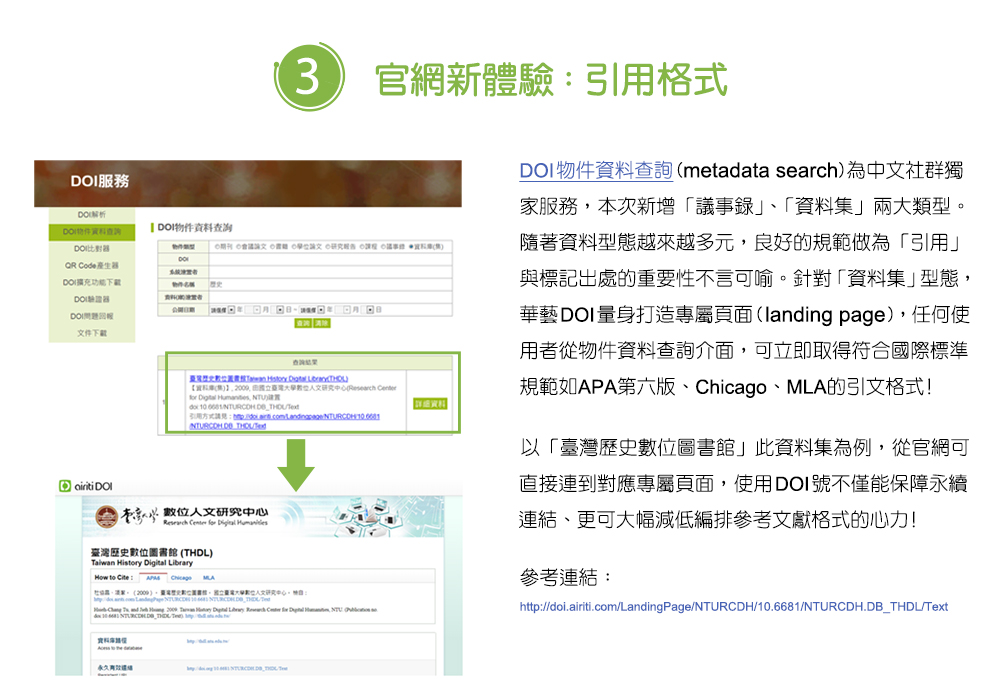1000x699 pixels.
Task: Switch to the Chicago citation tab
Action: coord(181,578)
